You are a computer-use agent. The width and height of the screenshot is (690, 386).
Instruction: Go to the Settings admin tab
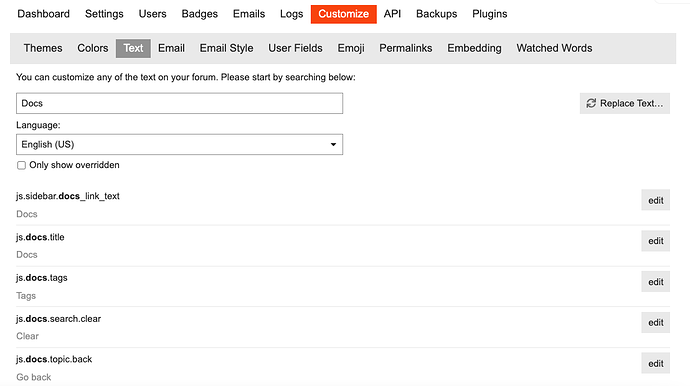104,14
